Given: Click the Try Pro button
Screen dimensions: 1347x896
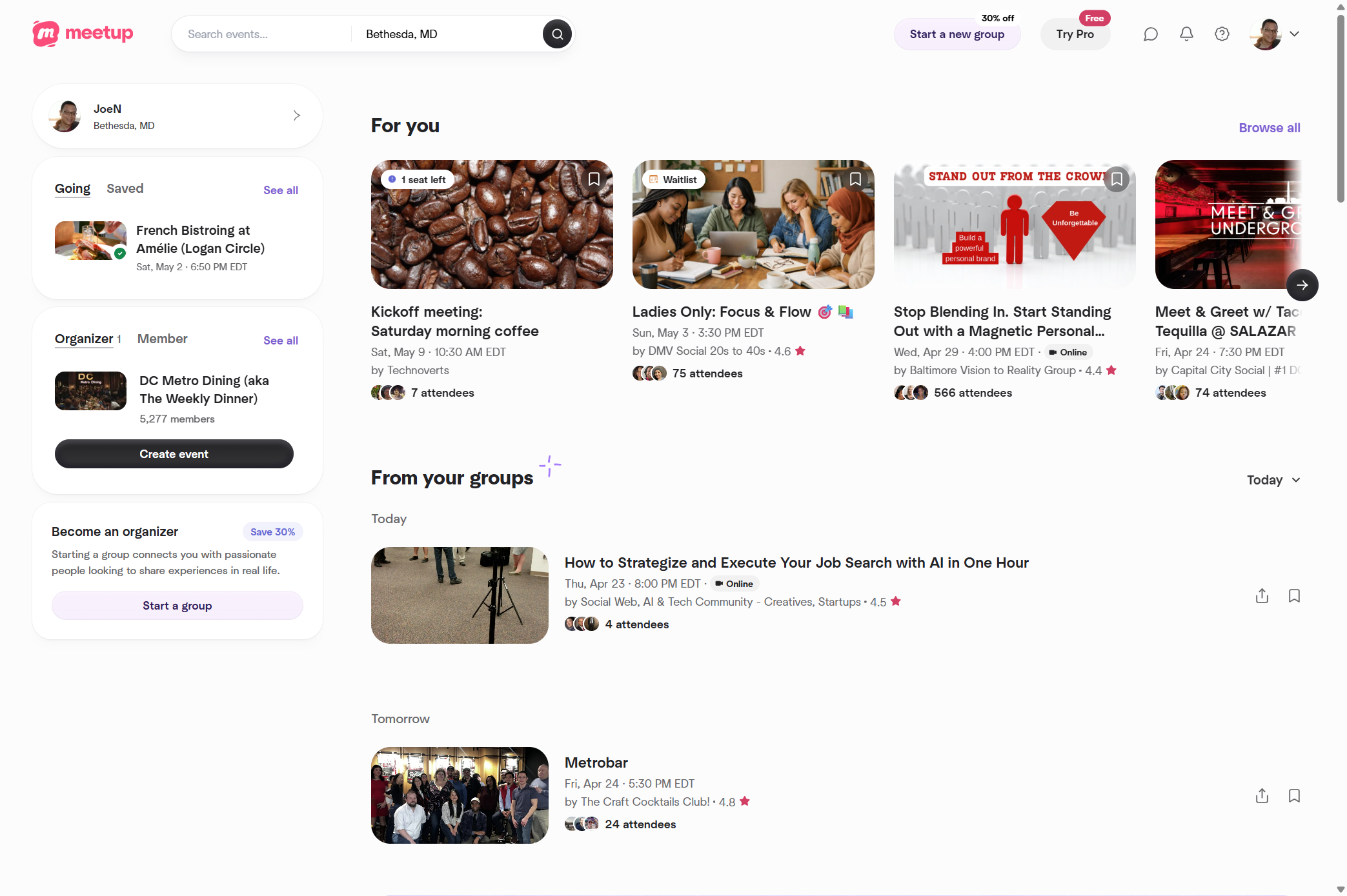Looking at the screenshot, I should (1075, 34).
